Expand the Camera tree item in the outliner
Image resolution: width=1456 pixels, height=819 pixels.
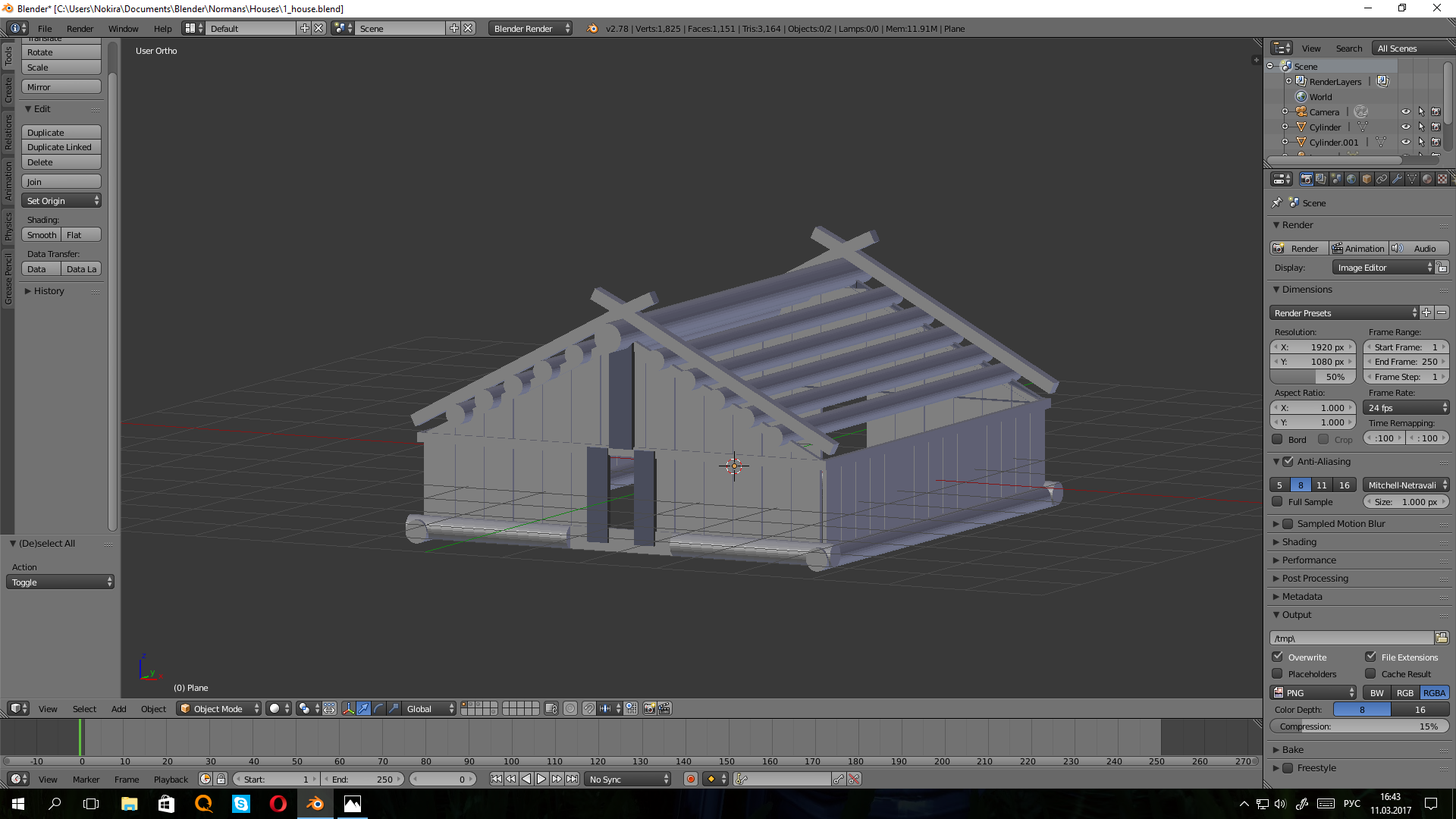(1285, 111)
